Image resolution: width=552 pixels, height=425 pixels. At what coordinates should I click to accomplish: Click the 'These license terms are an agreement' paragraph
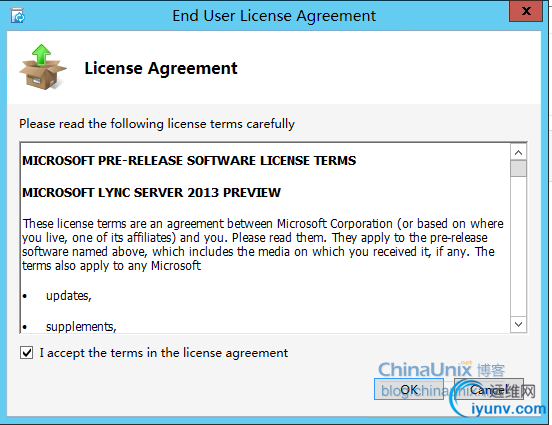(263, 245)
